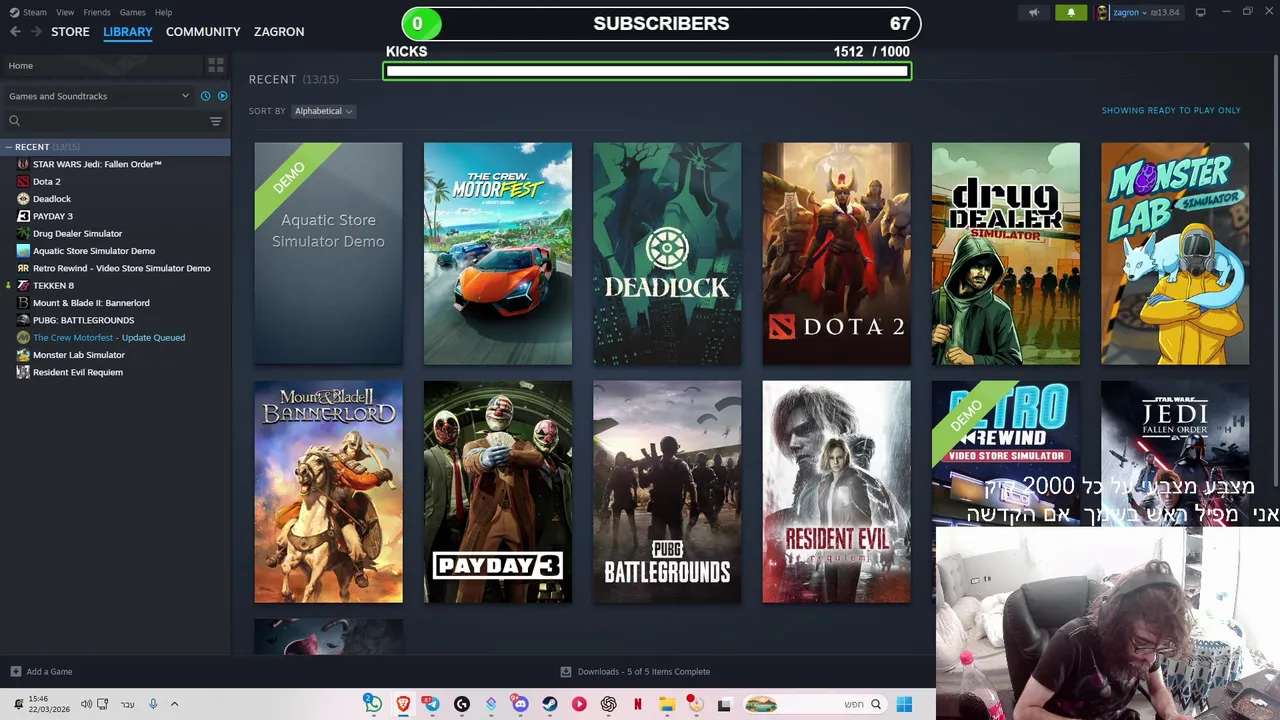1280x720 pixels.
Task: Click the Downloads status icon
Action: pyautogui.click(x=565, y=671)
